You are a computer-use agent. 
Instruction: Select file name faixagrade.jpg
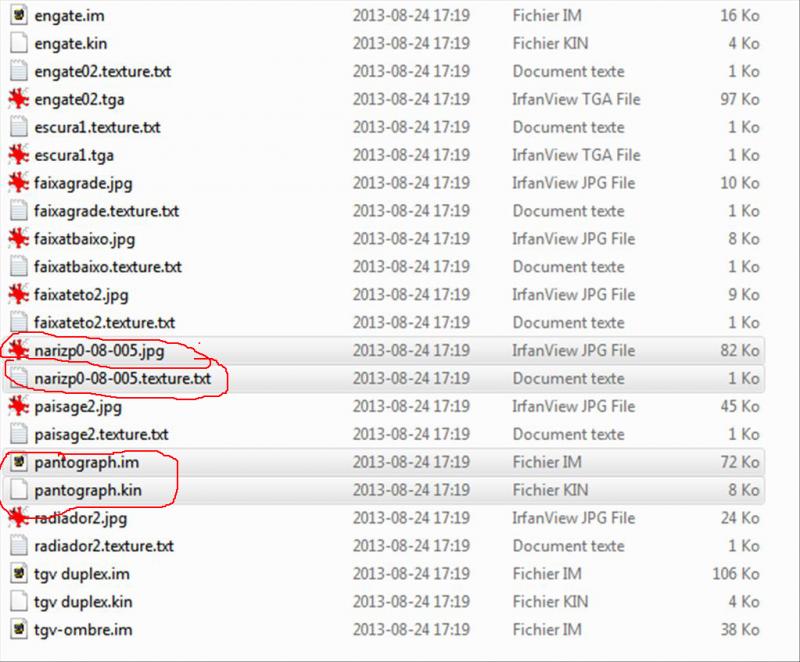point(83,184)
